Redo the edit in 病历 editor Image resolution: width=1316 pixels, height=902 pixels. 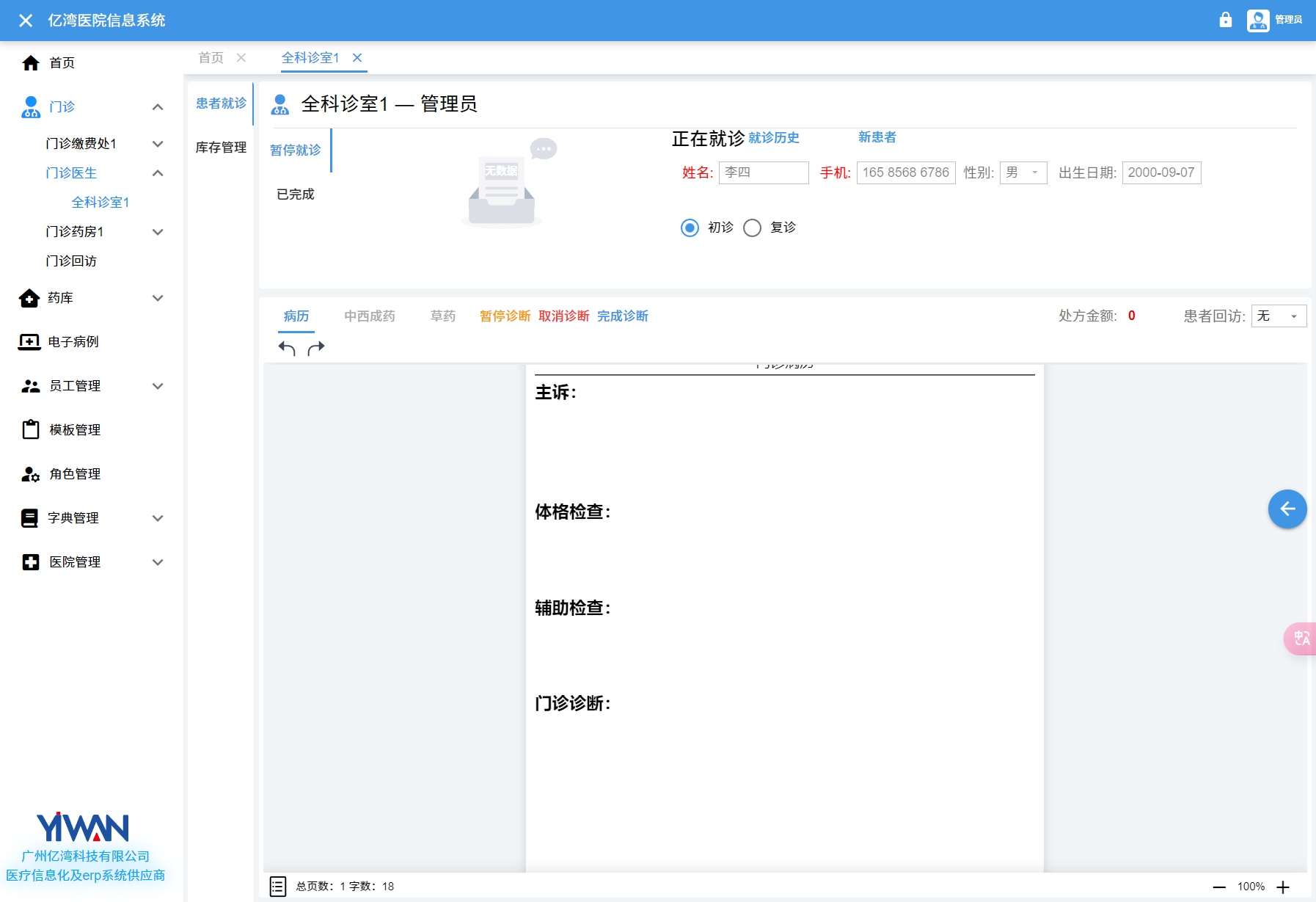[316, 348]
